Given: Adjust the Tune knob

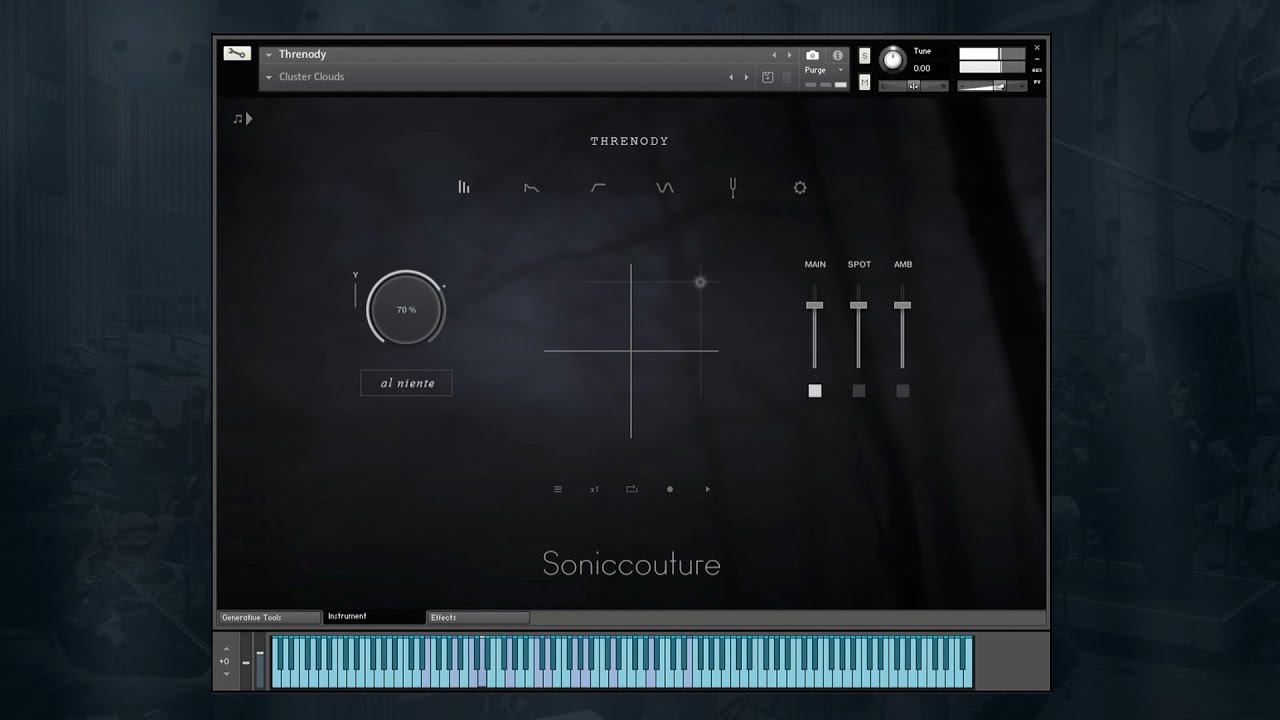Looking at the screenshot, I should (892, 60).
